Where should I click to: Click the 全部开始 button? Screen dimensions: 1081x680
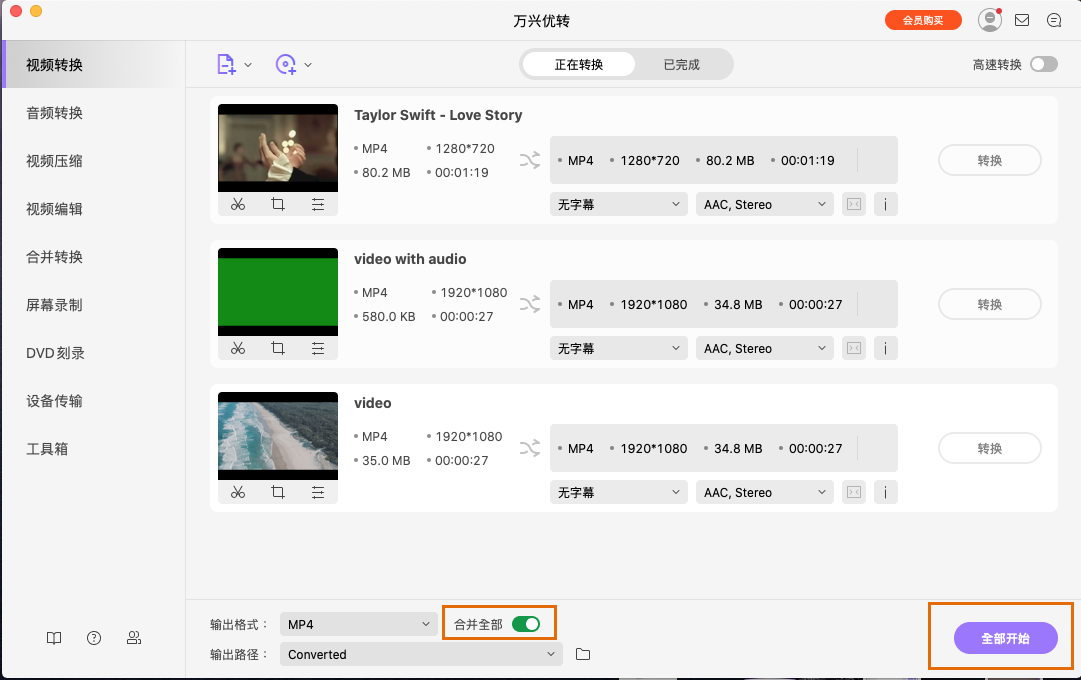pyautogui.click(x=1005, y=637)
